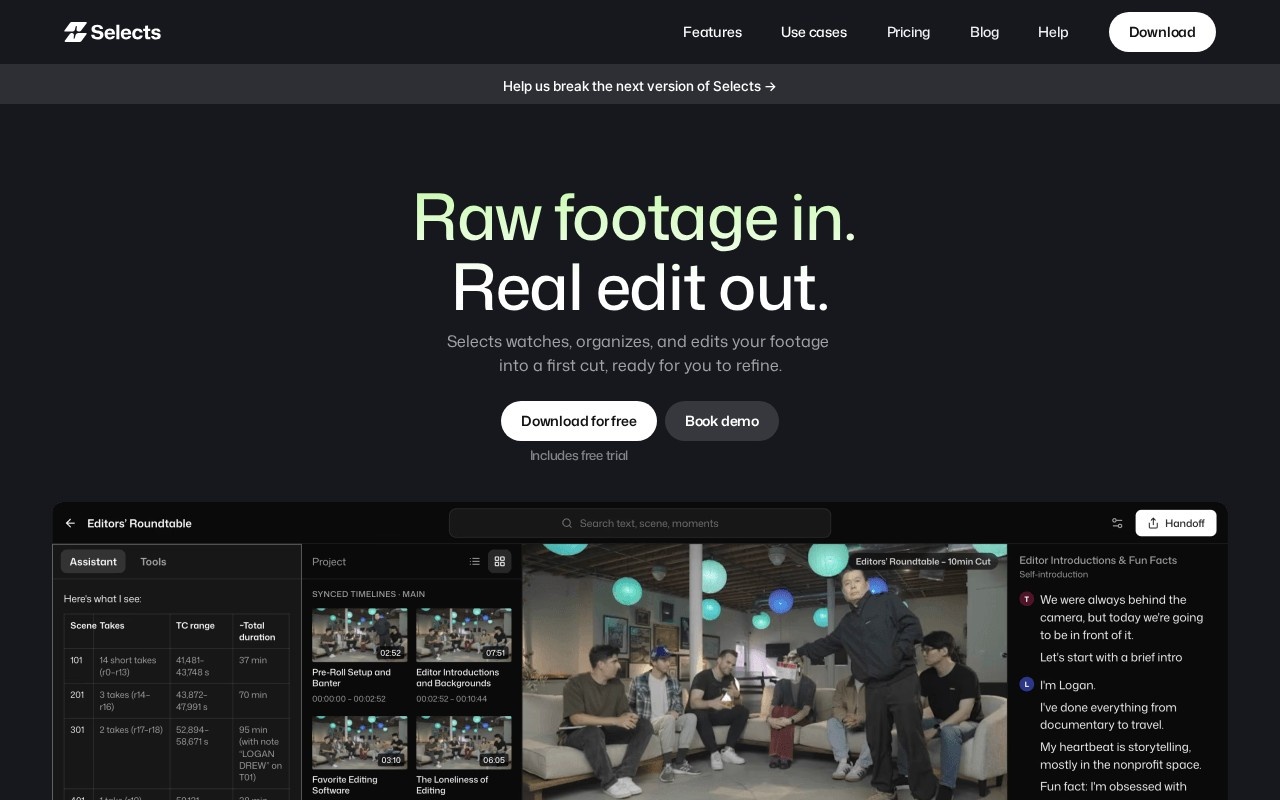Select the Assistant tab
Viewport: 1280px width, 800px height.
point(93,561)
